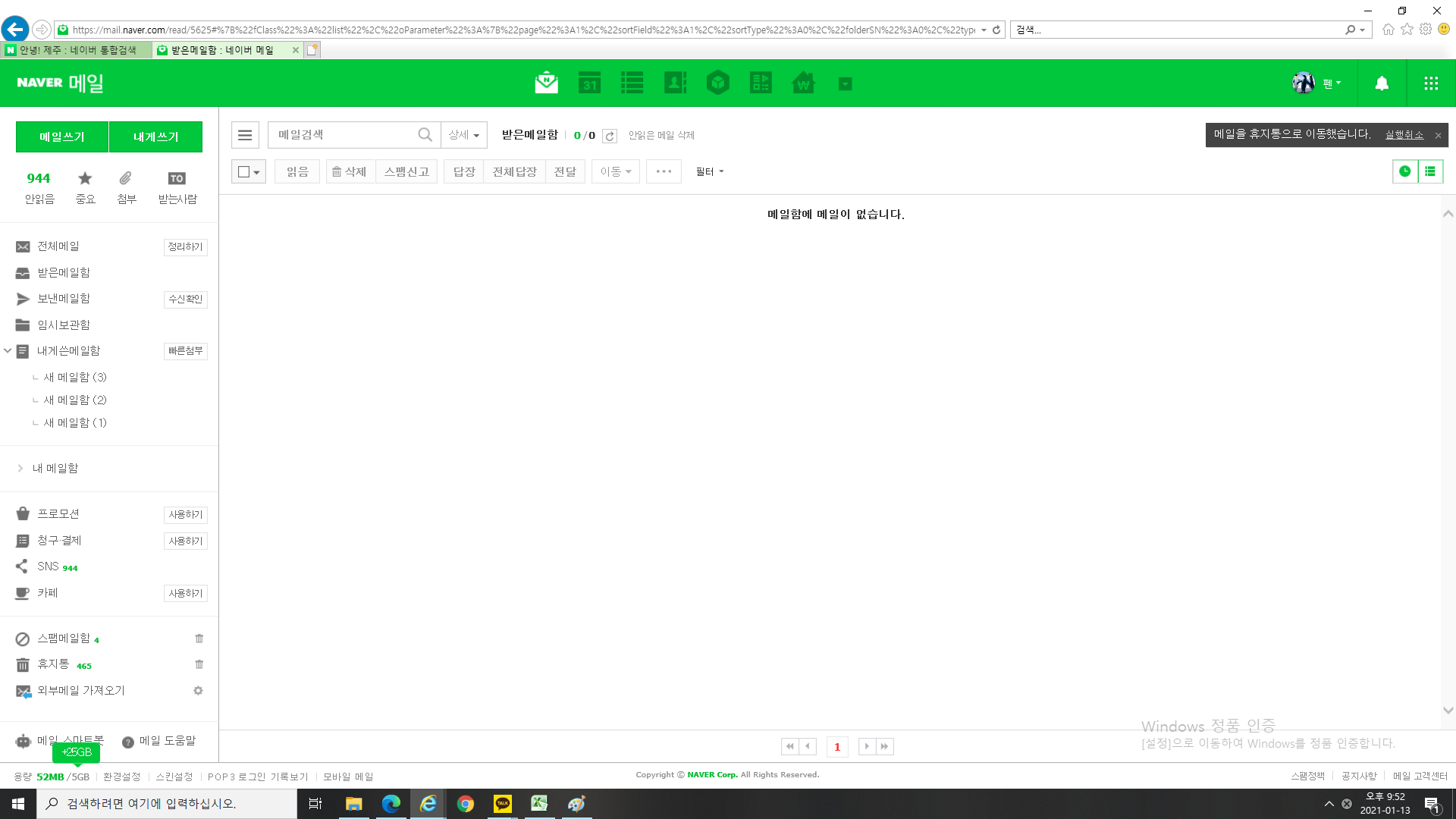Open the notification bell icon
This screenshot has height=819, width=1456.
tap(1382, 83)
